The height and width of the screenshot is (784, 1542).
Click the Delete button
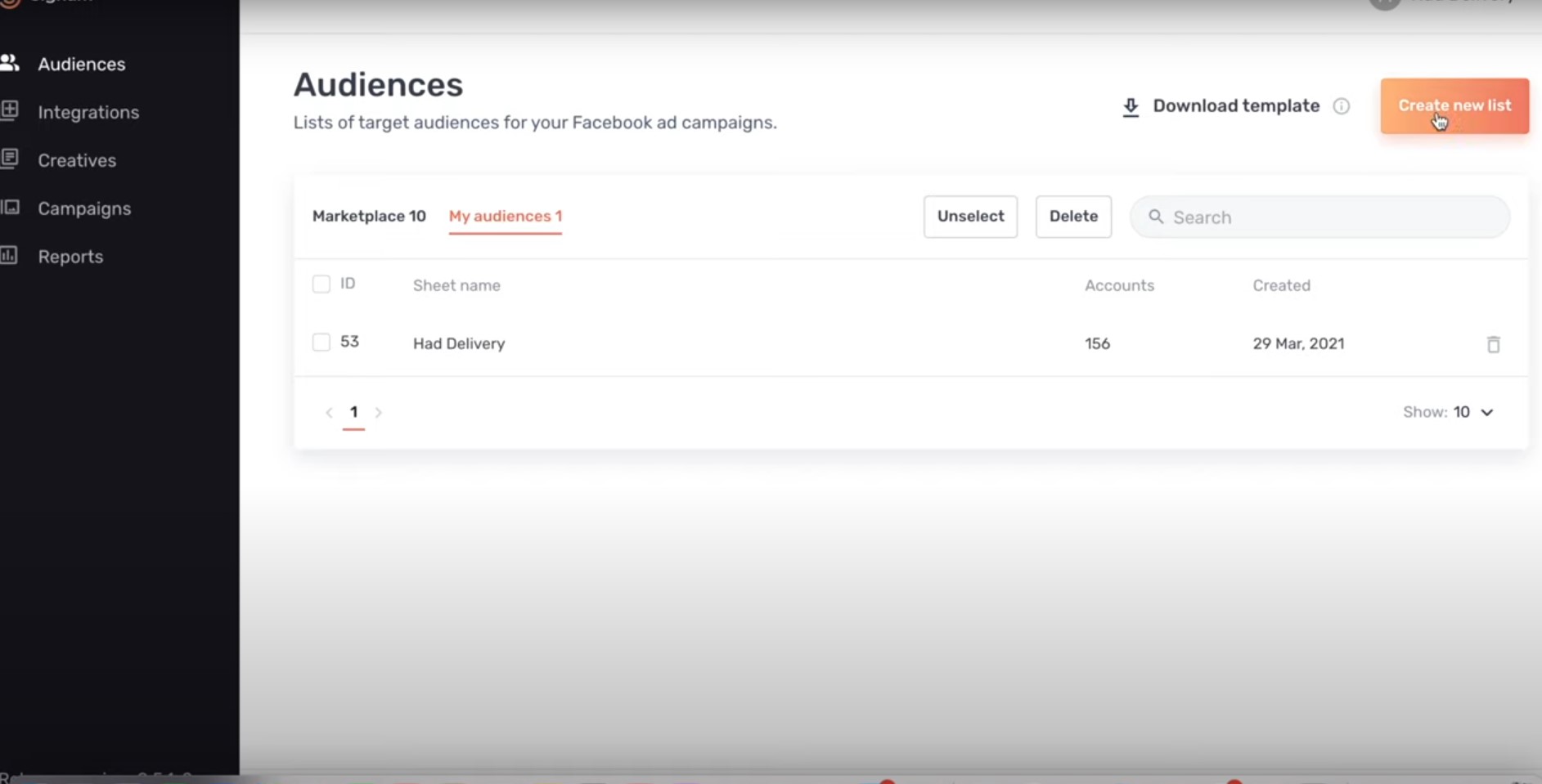[1073, 217]
